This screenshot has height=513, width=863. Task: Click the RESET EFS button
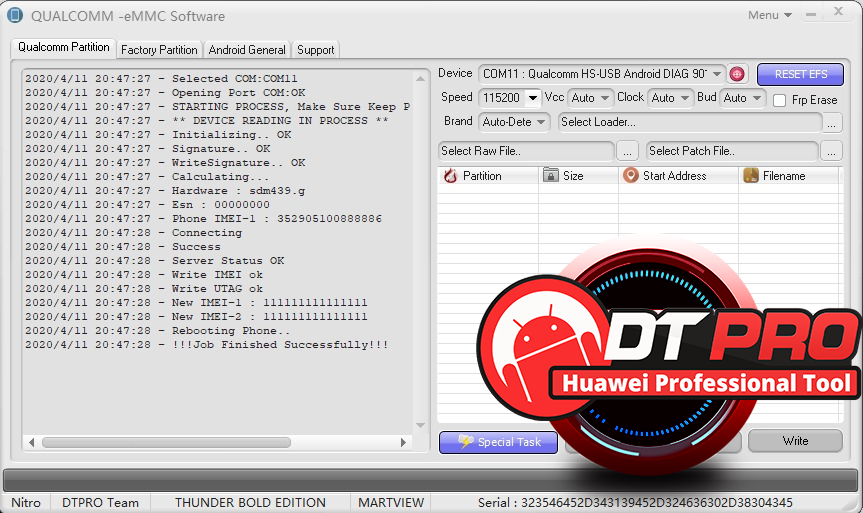pos(800,74)
